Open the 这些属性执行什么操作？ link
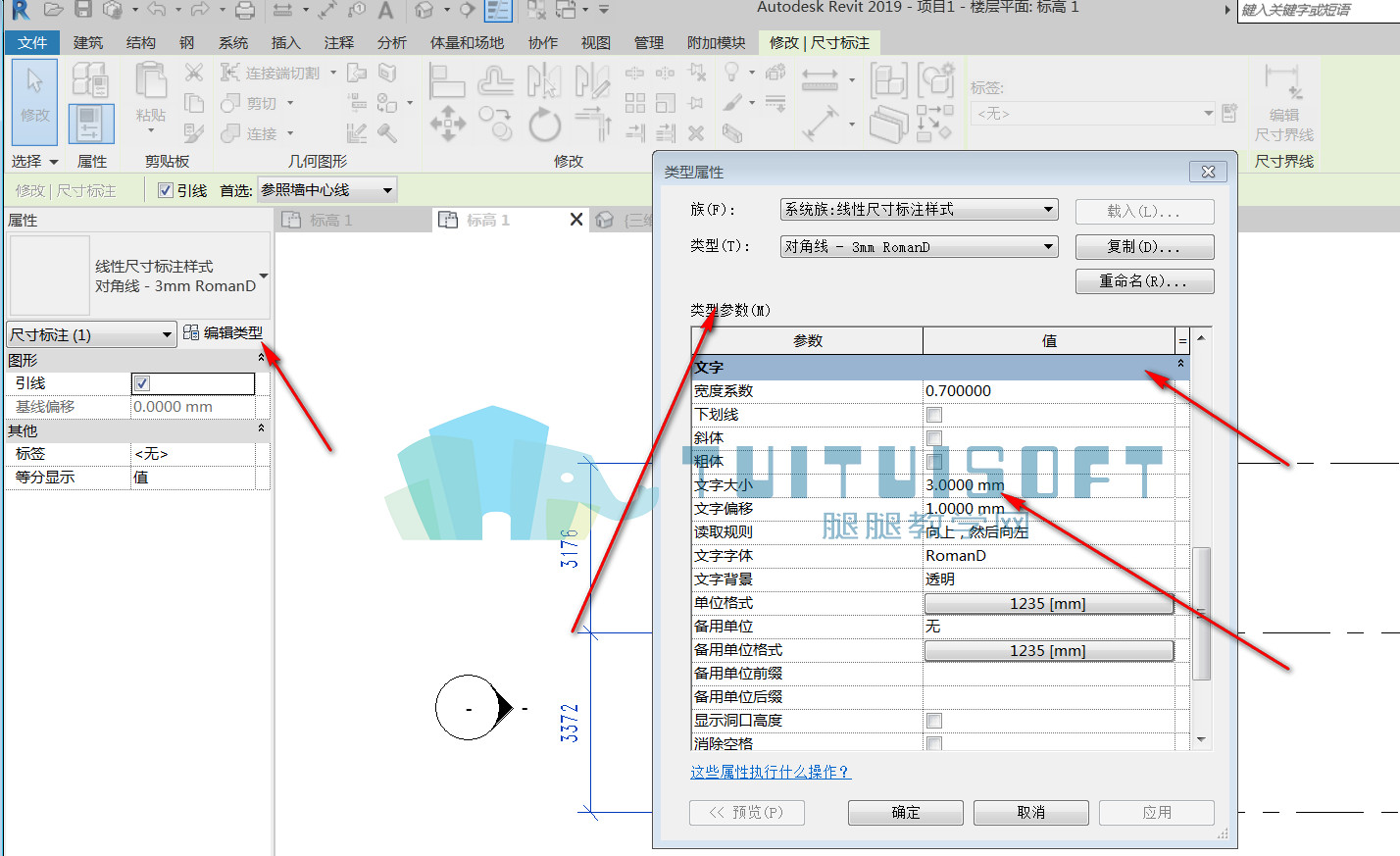 pyautogui.click(x=771, y=772)
